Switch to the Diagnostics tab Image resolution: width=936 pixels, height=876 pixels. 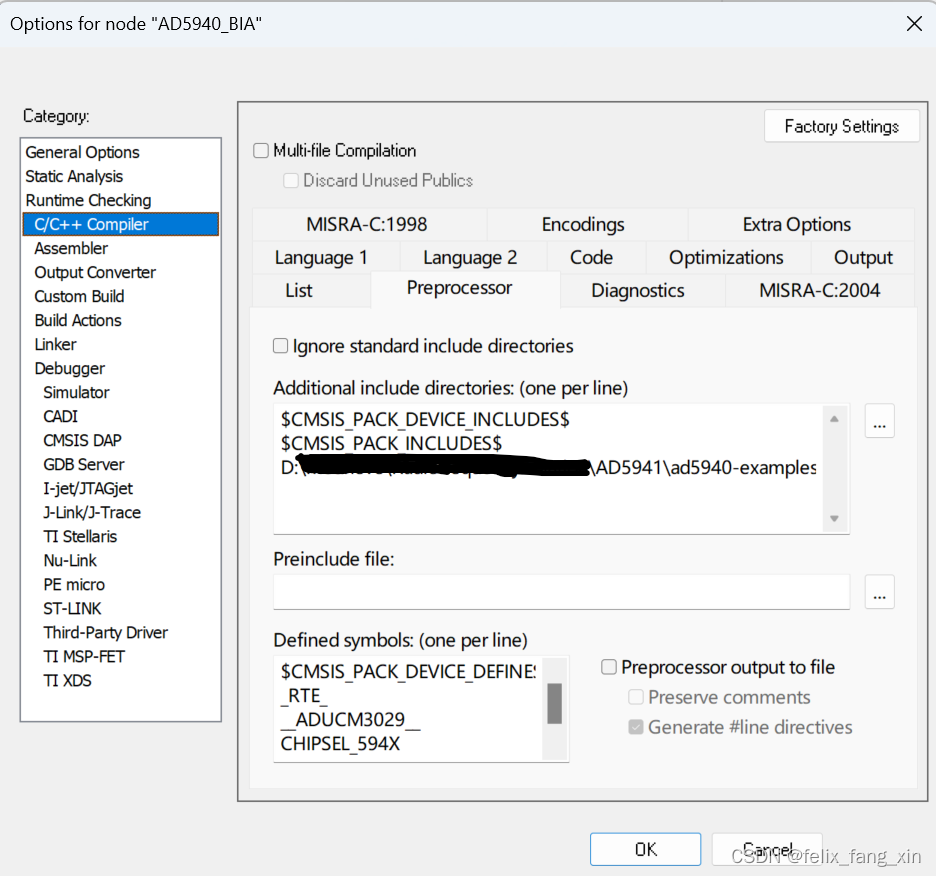pos(638,291)
